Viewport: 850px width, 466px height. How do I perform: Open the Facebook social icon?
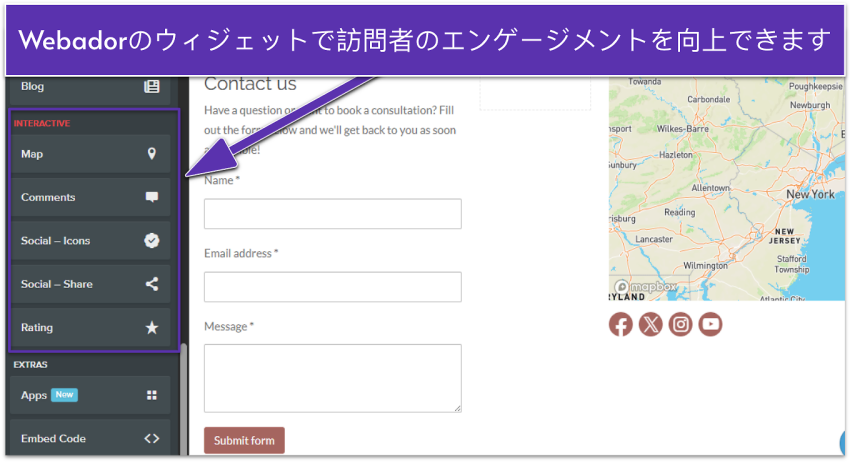[621, 325]
